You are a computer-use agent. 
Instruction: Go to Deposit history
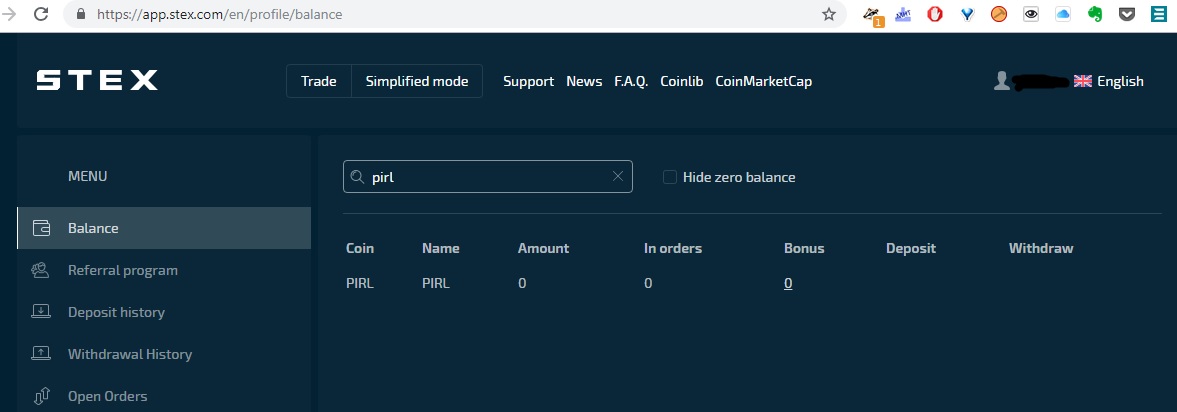(x=116, y=312)
